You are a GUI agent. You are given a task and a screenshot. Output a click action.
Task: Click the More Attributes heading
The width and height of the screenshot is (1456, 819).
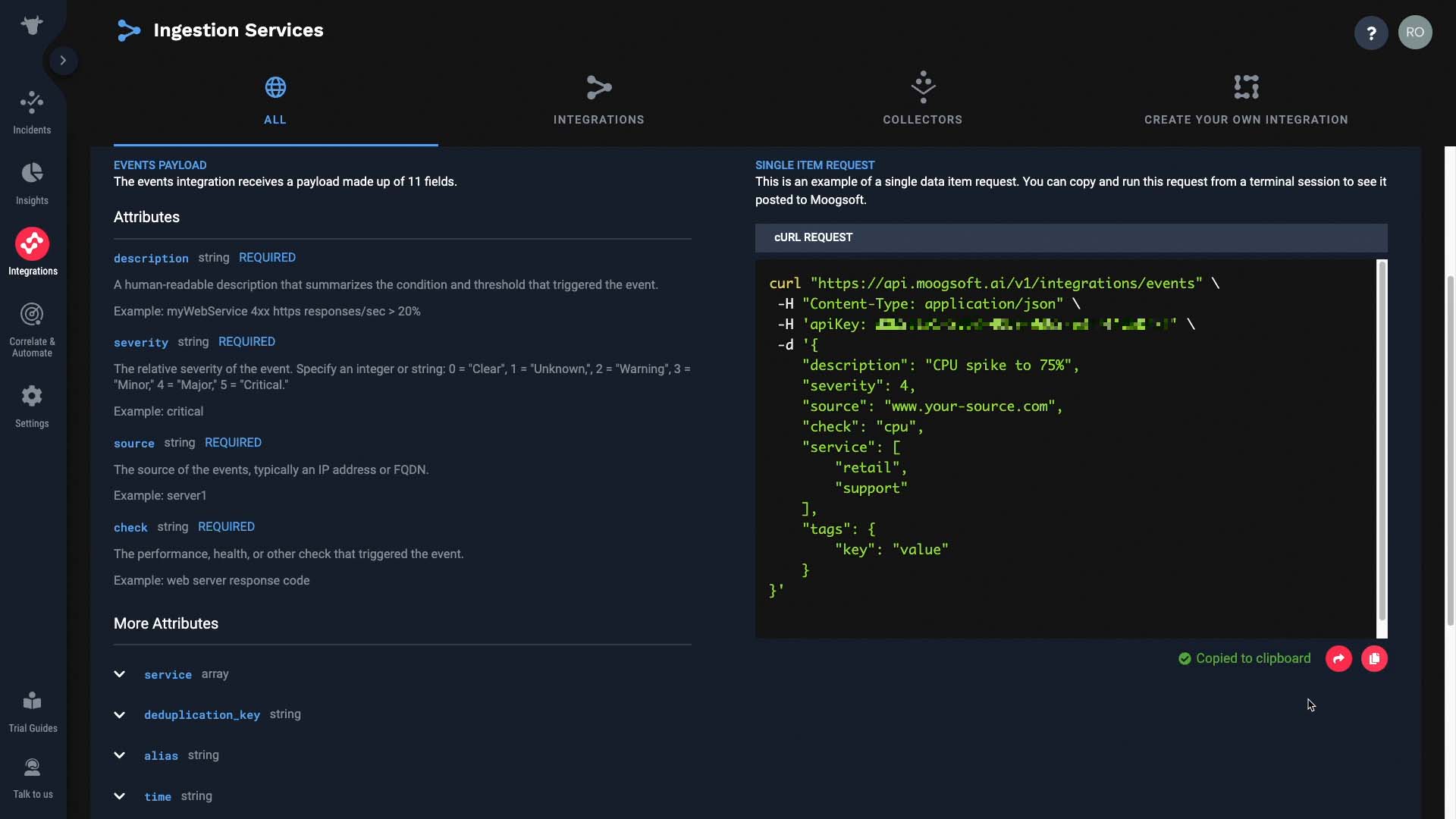click(x=166, y=623)
